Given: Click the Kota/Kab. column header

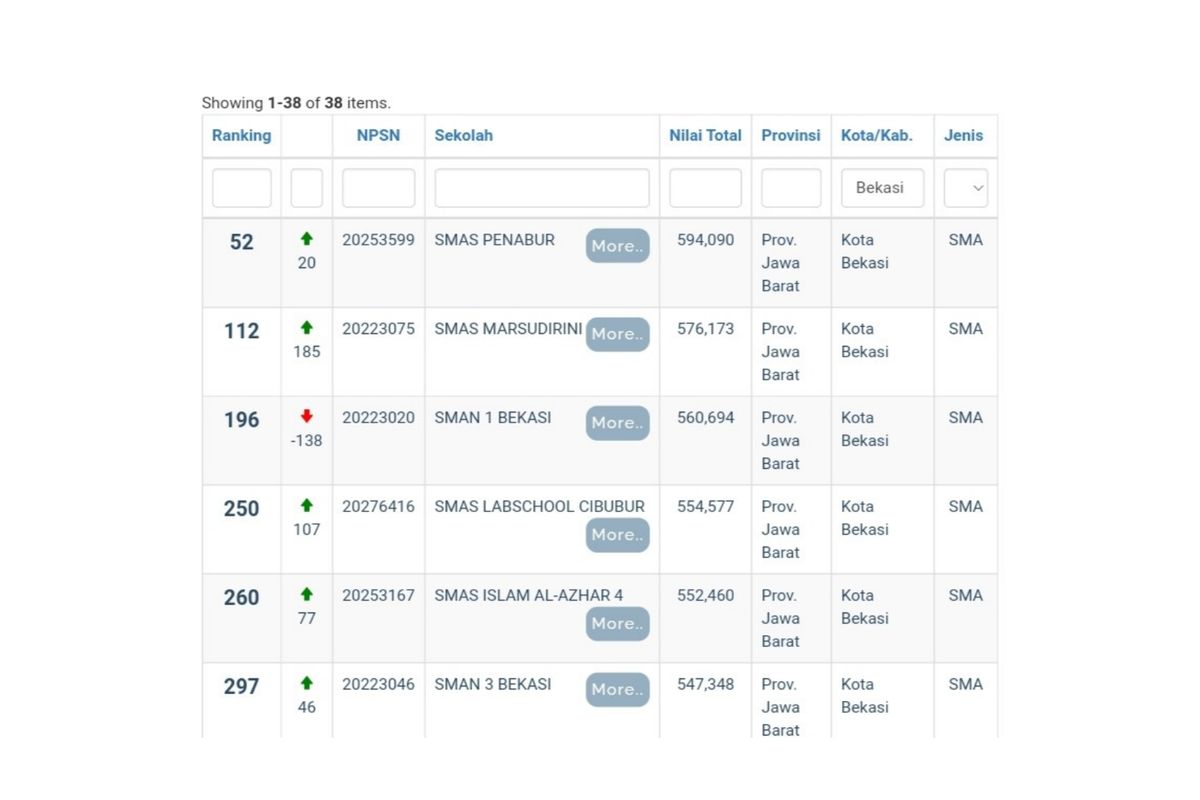Looking at the screenshot, I should pyautogui.click(x=876, y=135).
